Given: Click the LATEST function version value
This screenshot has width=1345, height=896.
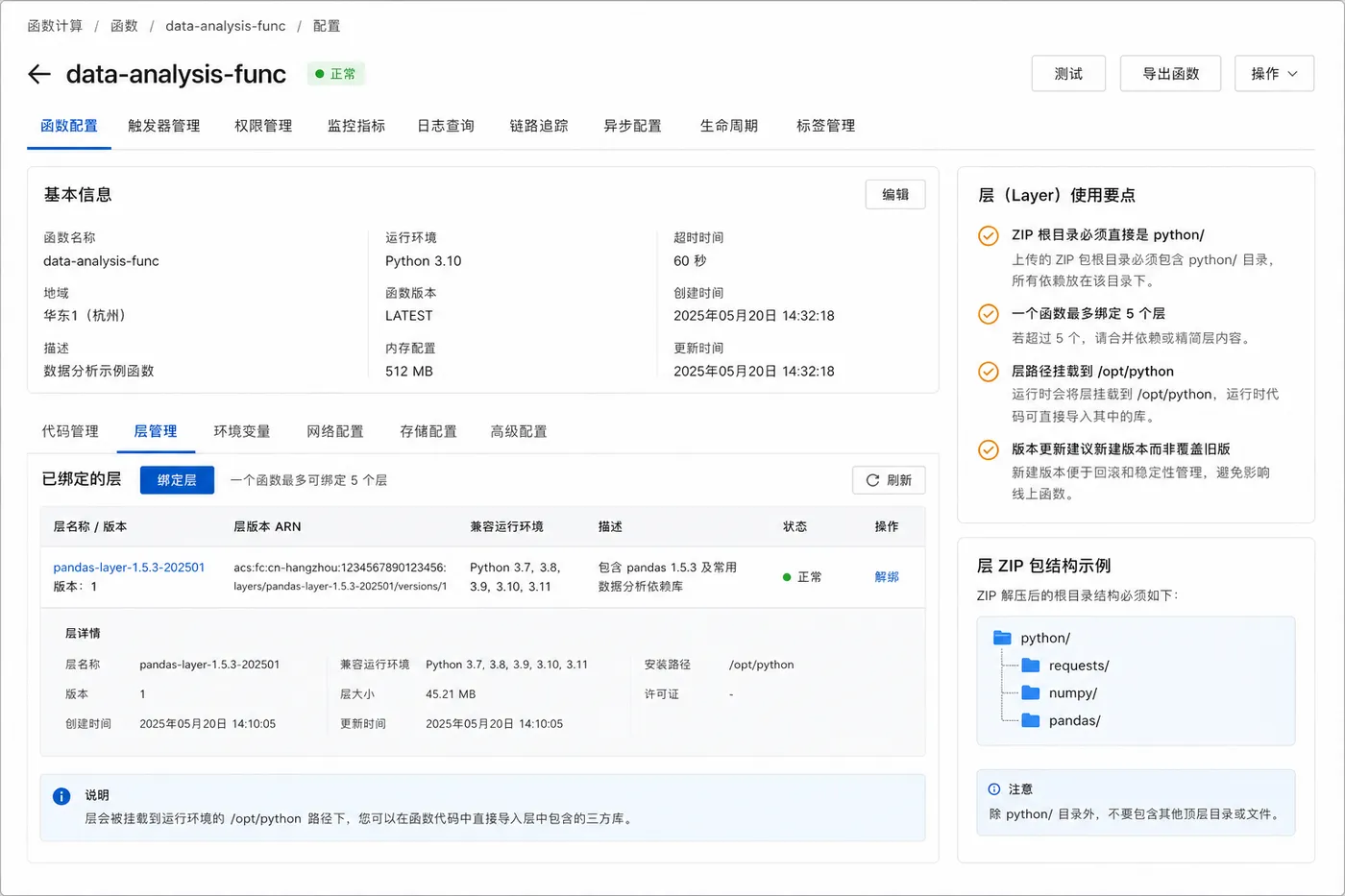Looking at the screenshot, I should click(409, 316).
